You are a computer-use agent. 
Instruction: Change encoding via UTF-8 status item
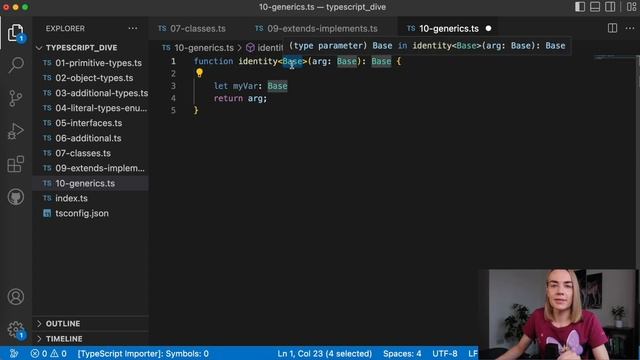(444, 353)
